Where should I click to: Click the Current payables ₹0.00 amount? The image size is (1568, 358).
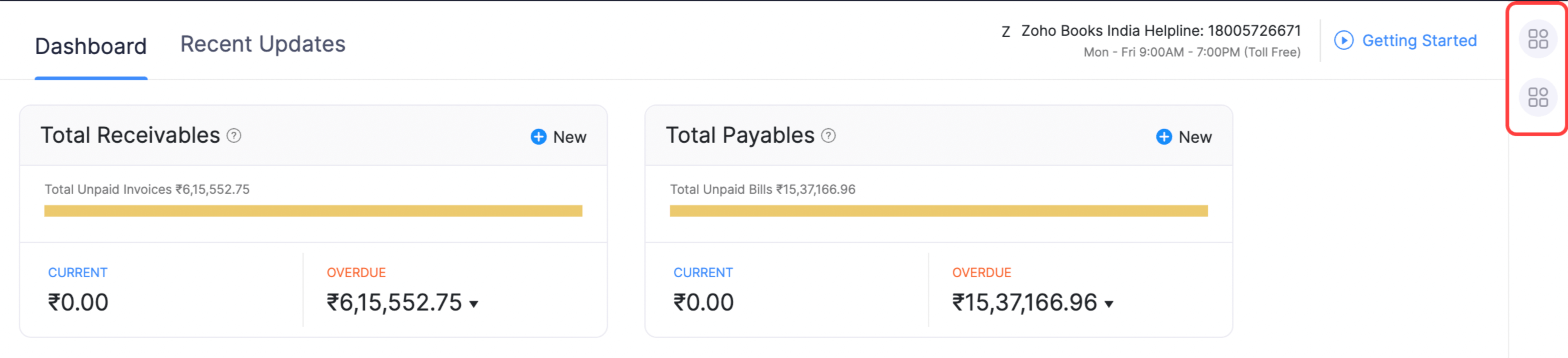point(704,303)
